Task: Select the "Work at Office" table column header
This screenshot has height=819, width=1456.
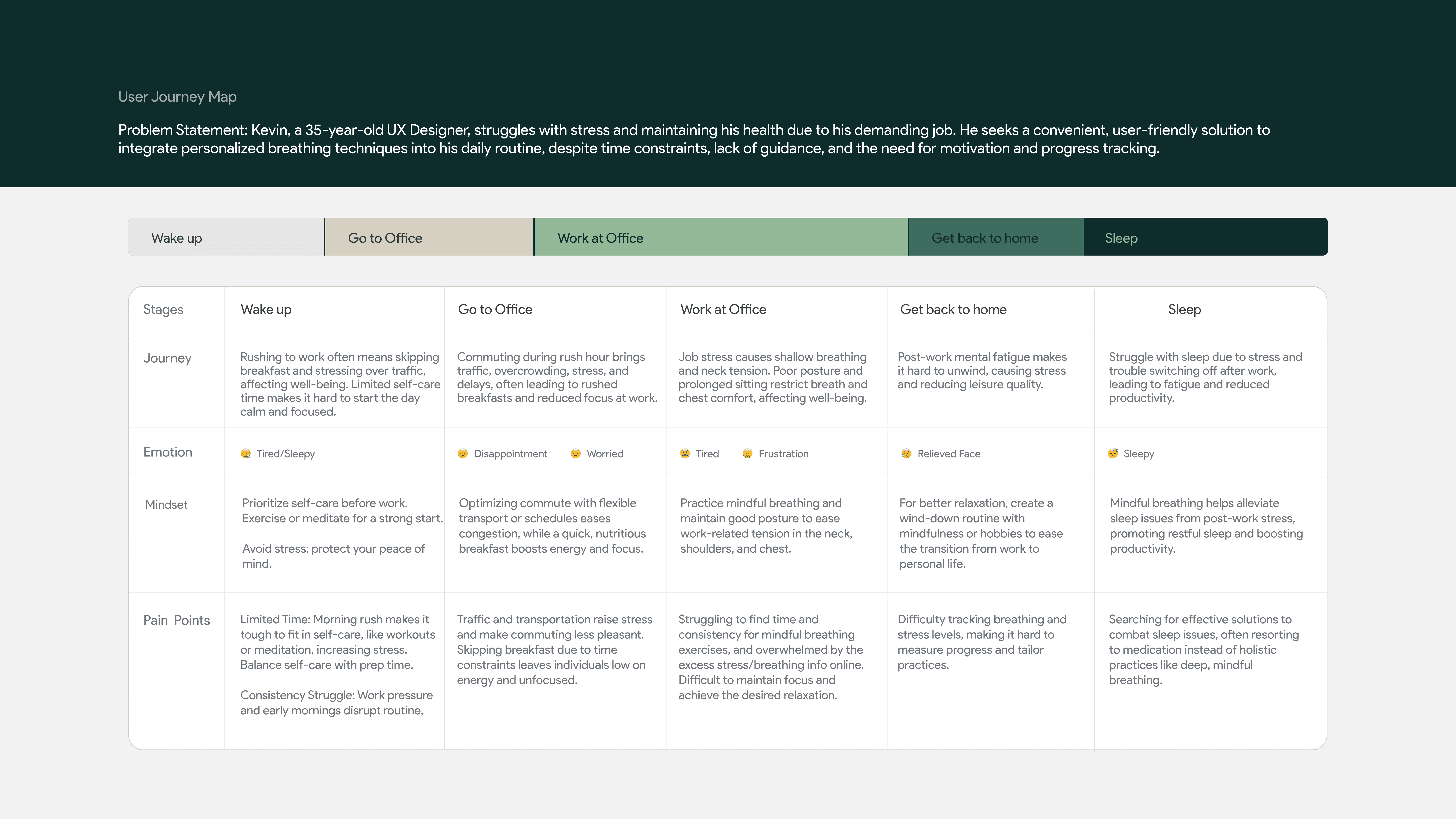Action: click(723, 310)
